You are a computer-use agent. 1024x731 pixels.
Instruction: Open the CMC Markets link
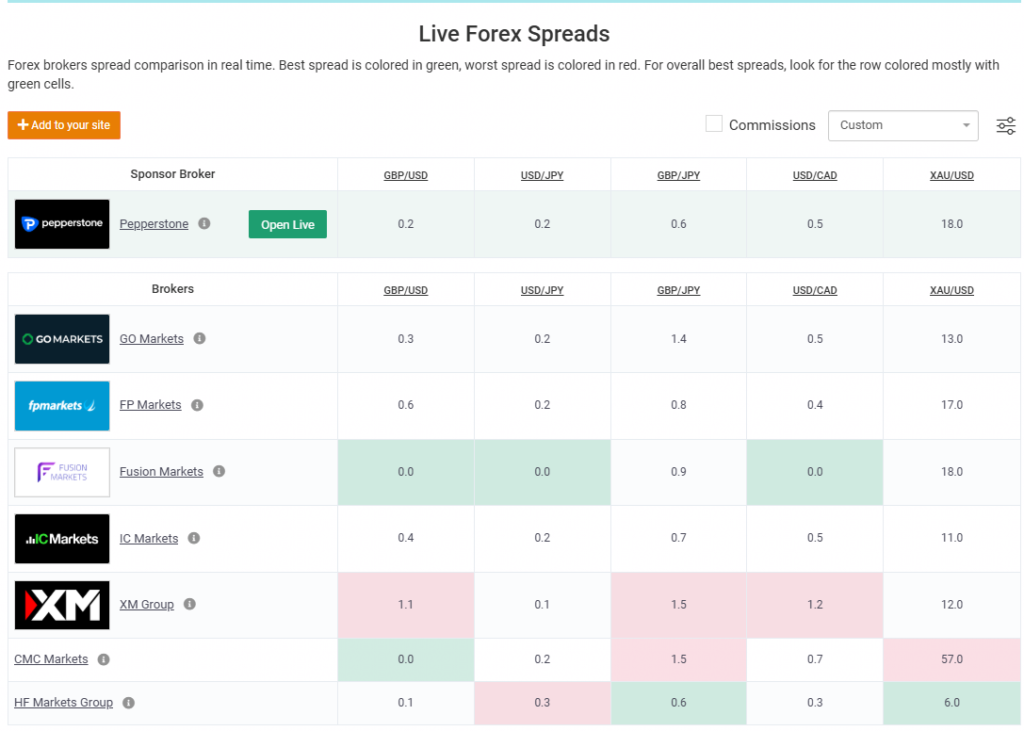(51, 659)
